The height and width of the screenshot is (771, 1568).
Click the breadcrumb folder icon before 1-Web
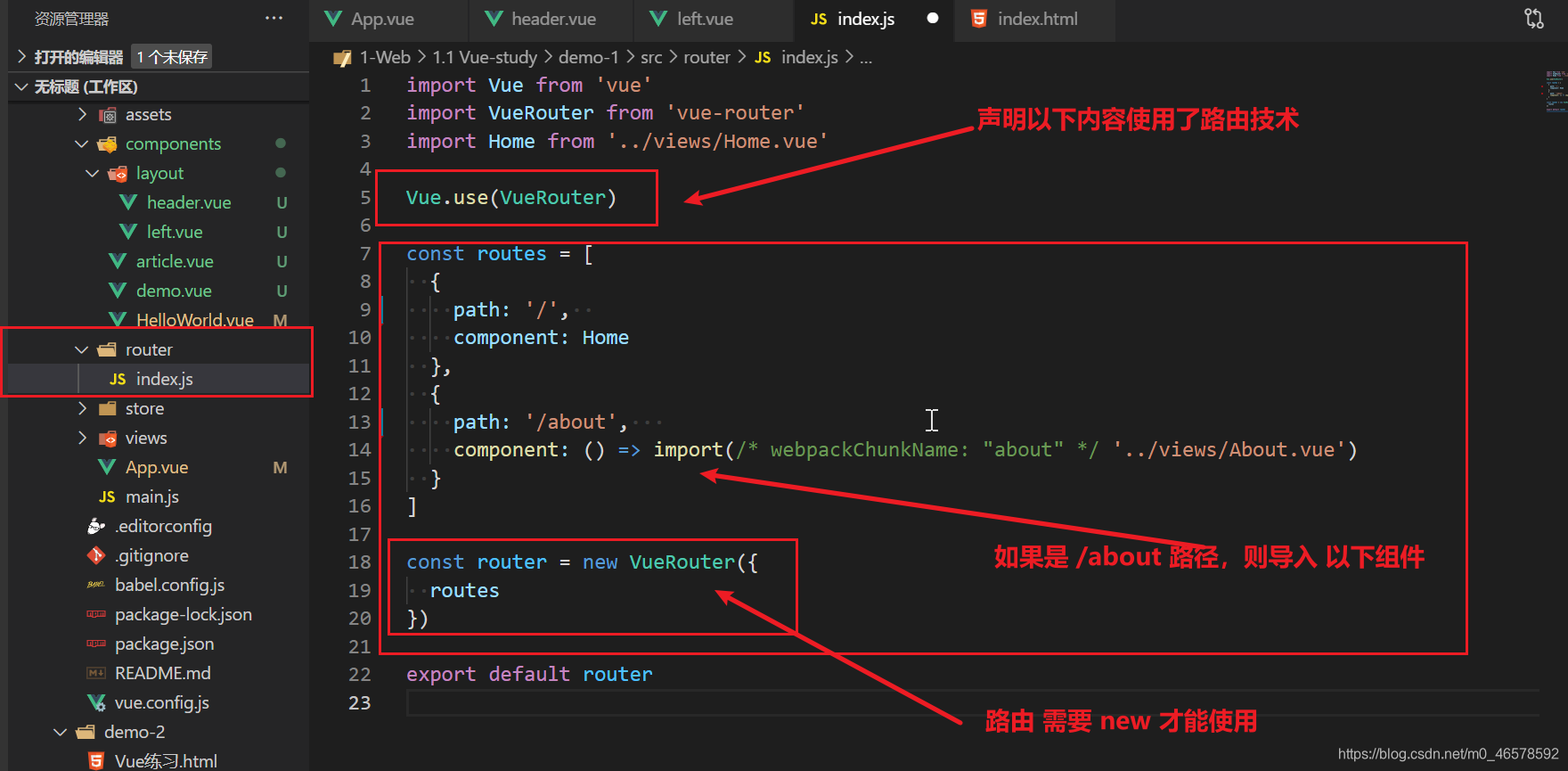click(342, 58)
